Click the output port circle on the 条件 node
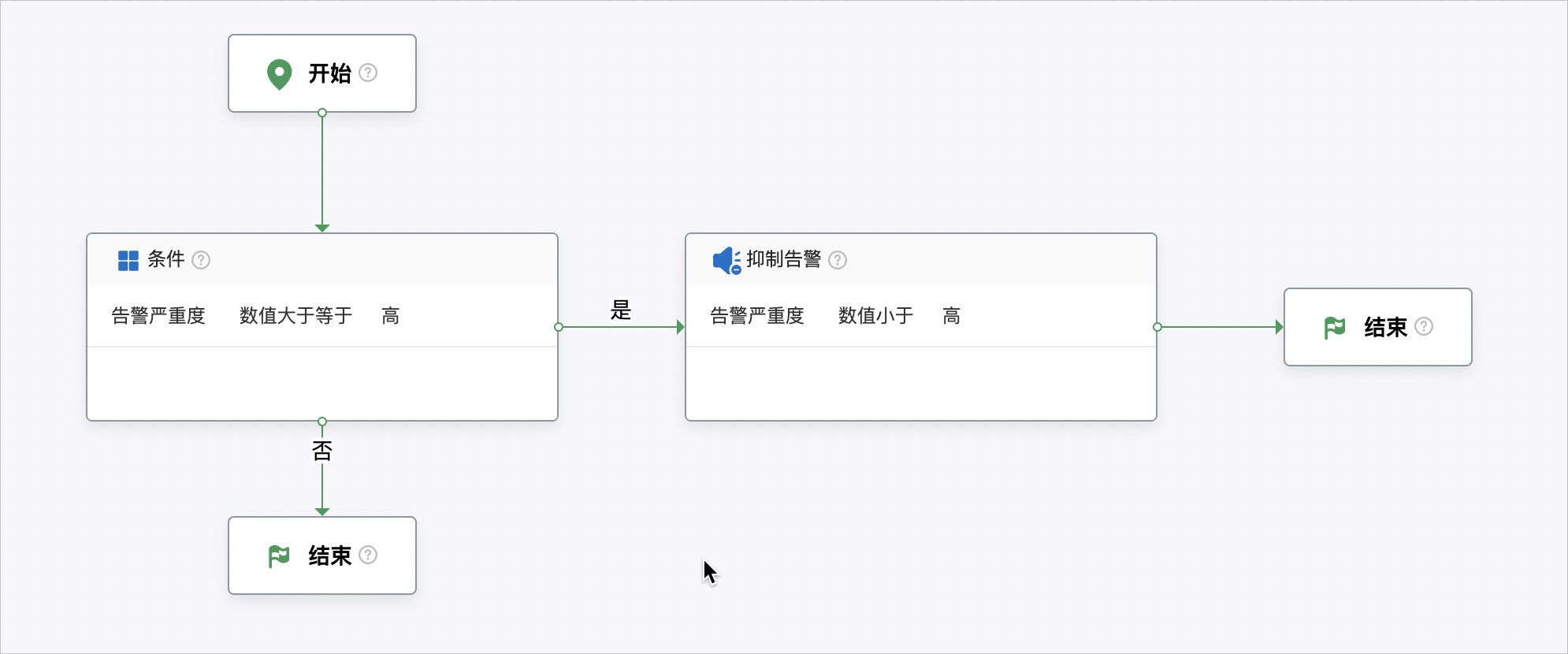Screen dimensions: 1568x654 coord(558,327)
